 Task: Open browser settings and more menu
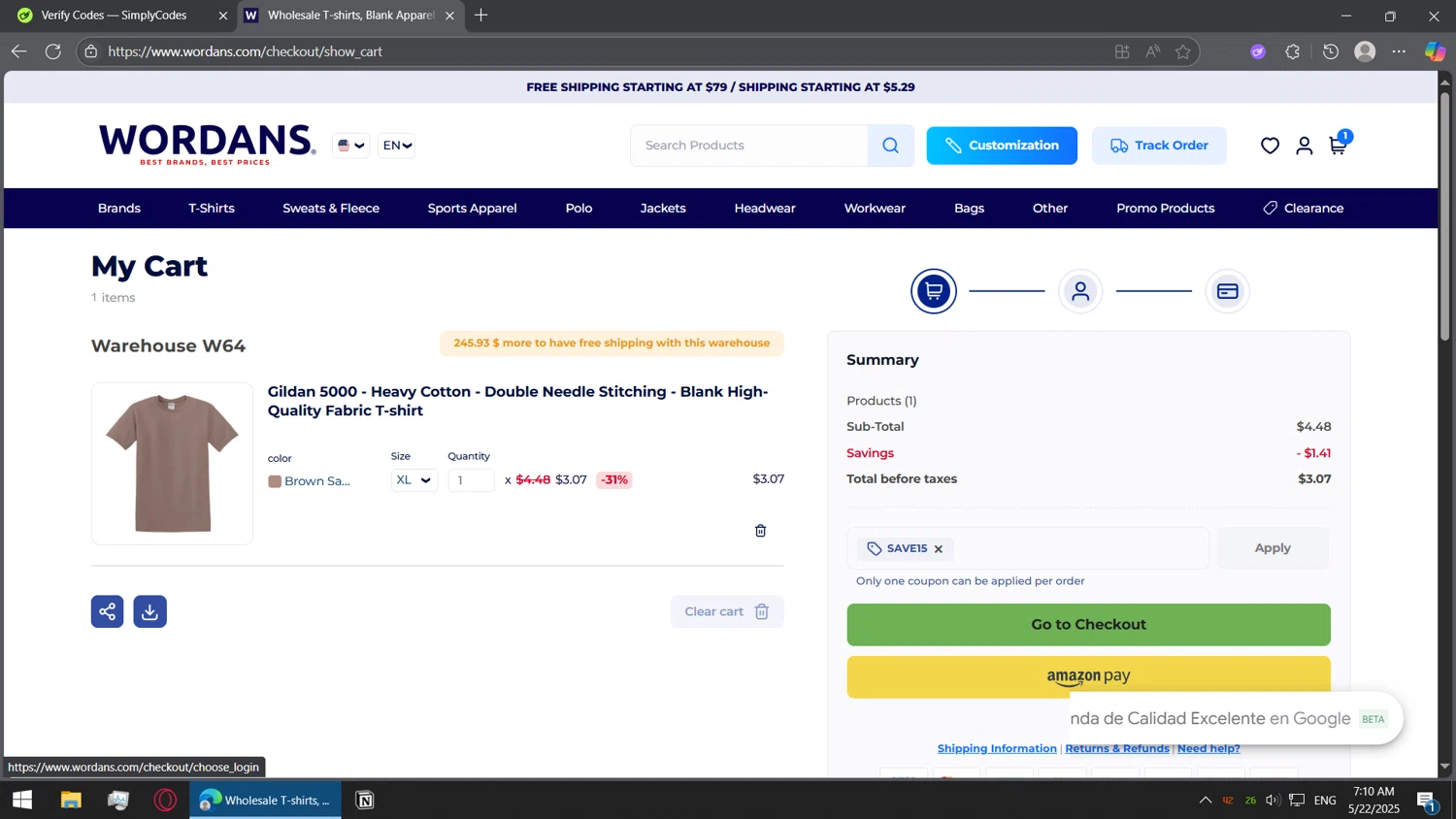pyautogui.click(x=1399, y=51)
